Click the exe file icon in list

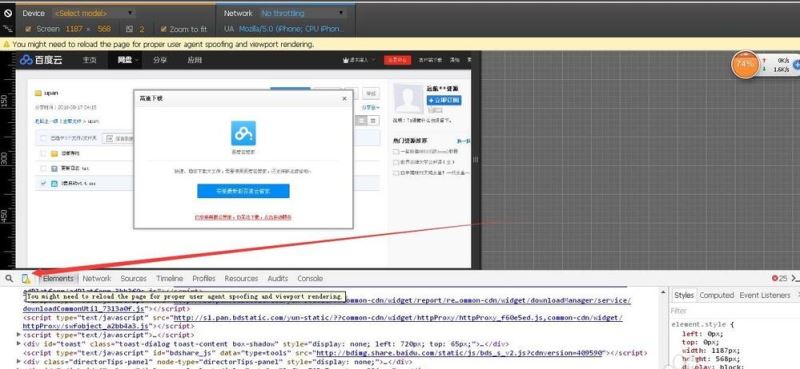(x=55, y=183)
